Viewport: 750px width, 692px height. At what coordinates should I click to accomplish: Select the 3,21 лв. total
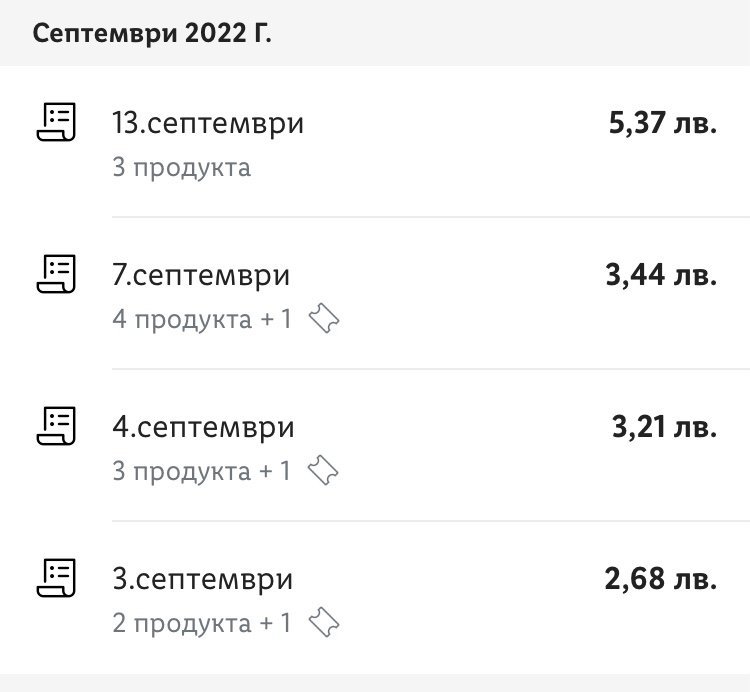(664, 427)
